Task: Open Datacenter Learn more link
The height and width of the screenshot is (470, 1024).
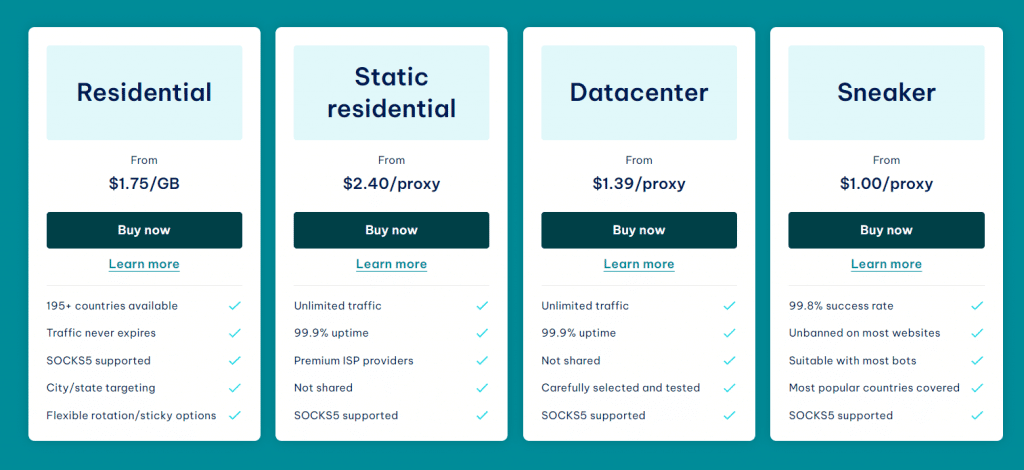Action: 639,264
